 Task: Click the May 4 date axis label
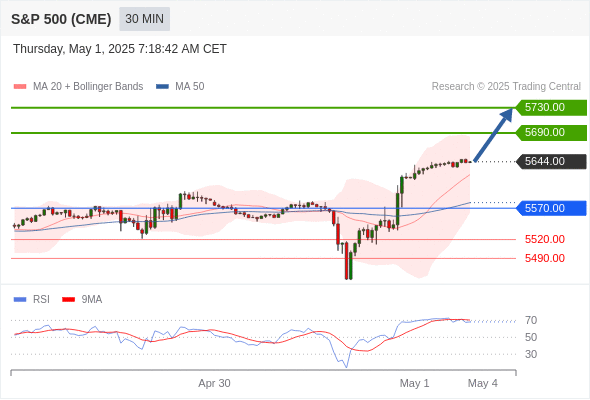[483, 383]
